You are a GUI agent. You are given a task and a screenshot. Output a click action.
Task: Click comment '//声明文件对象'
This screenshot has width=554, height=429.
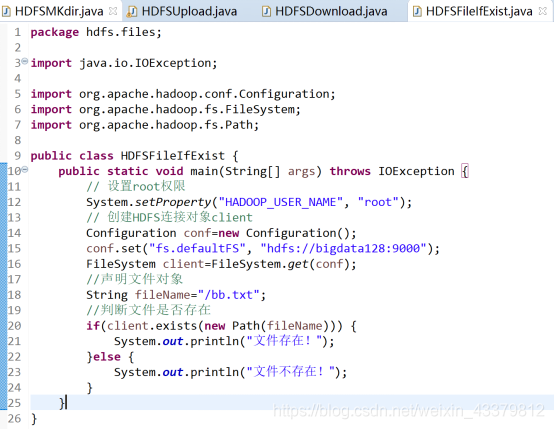[x=135, y=280]
